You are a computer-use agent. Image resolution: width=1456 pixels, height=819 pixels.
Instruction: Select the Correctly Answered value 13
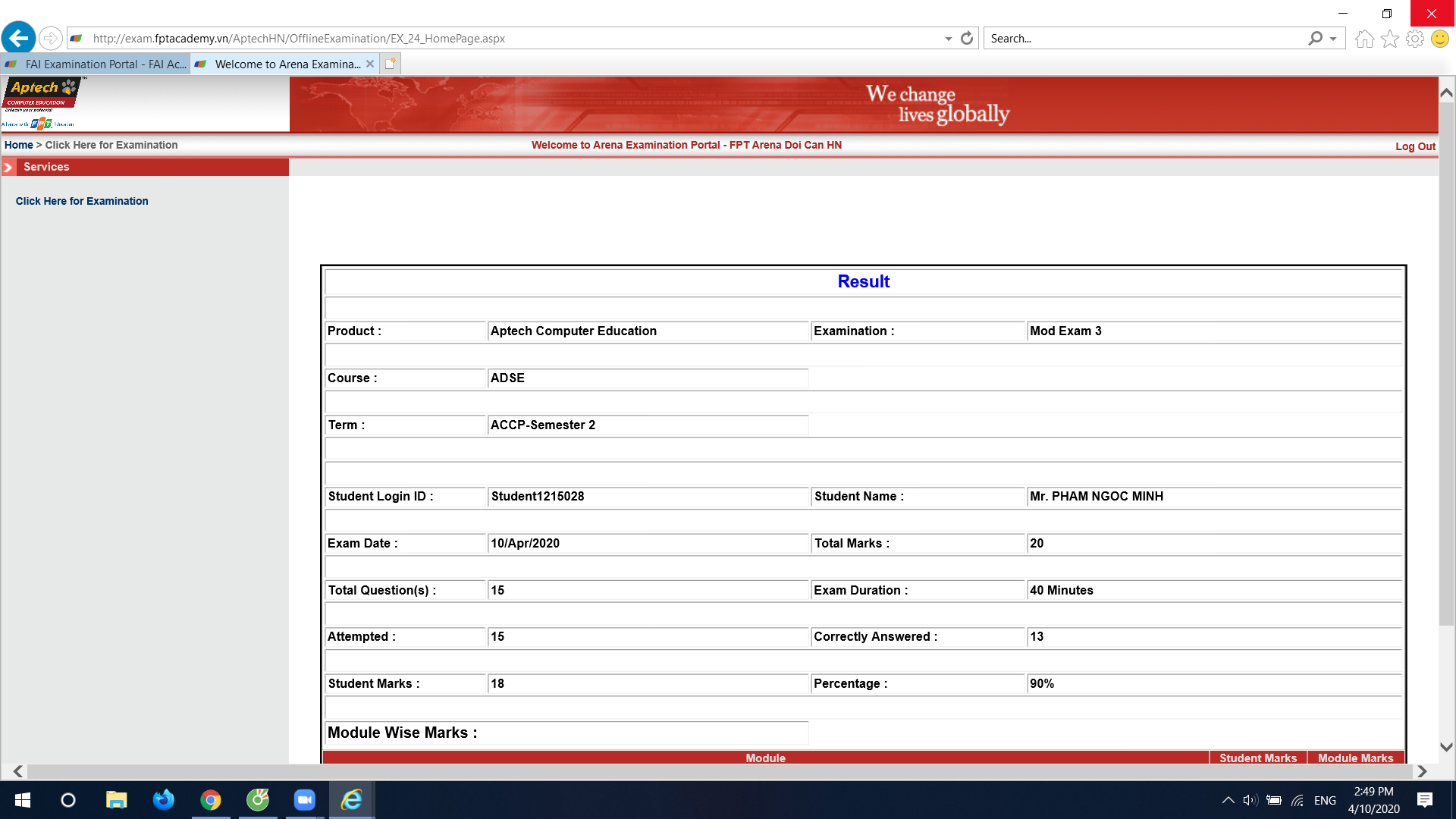tap(1037, 636)
